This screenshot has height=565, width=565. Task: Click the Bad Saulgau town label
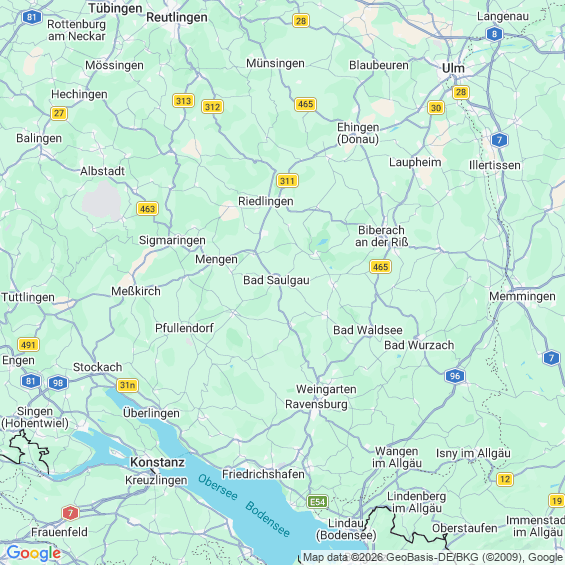click(x=276, y=280)
